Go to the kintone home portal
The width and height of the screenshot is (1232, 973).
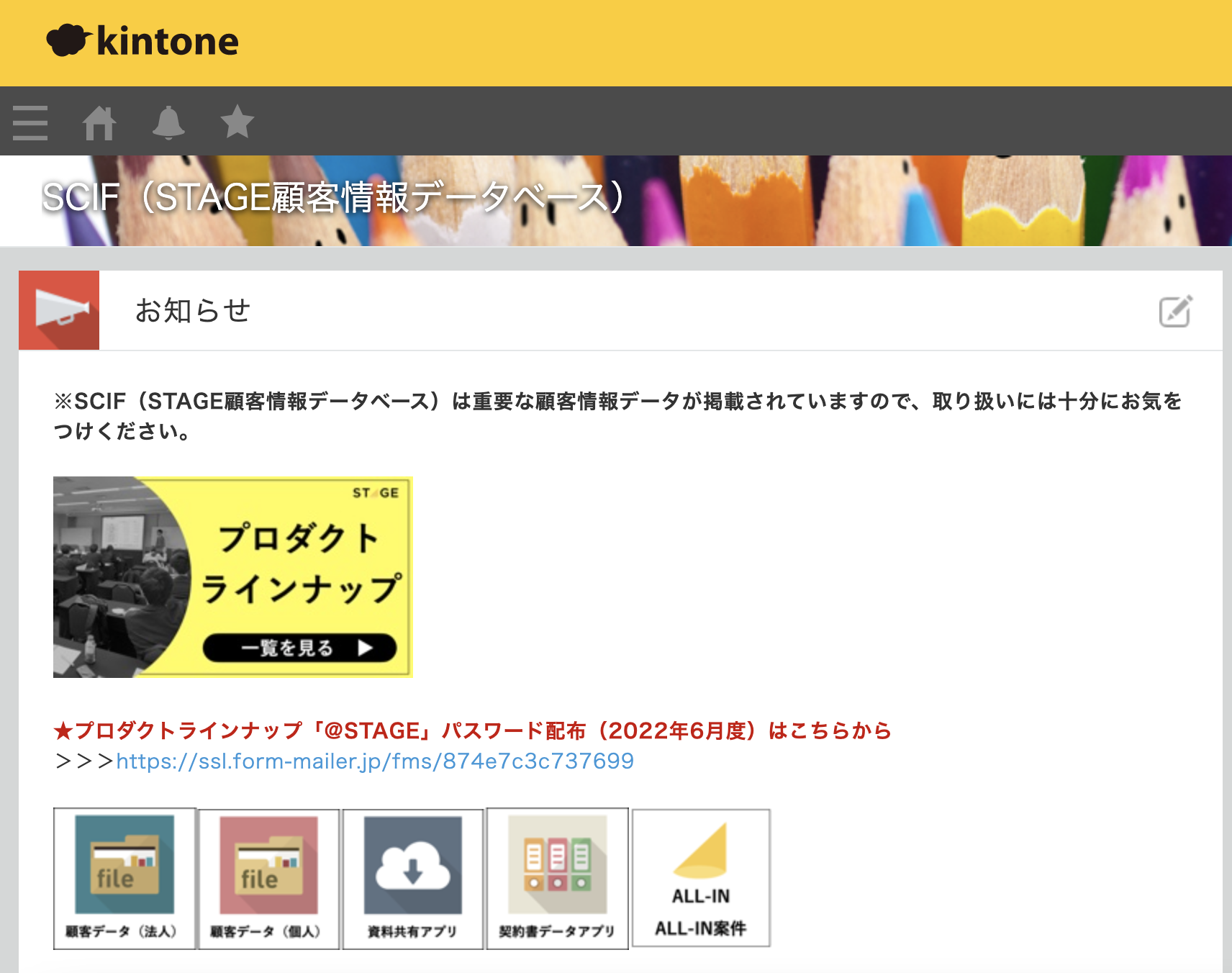(x=99, y=122)
